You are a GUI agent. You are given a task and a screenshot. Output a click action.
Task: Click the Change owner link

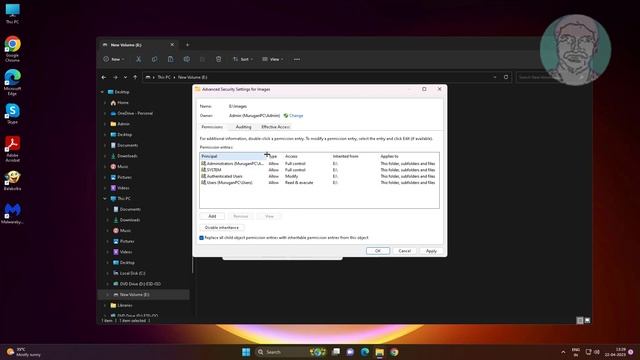tap(296, 116)
